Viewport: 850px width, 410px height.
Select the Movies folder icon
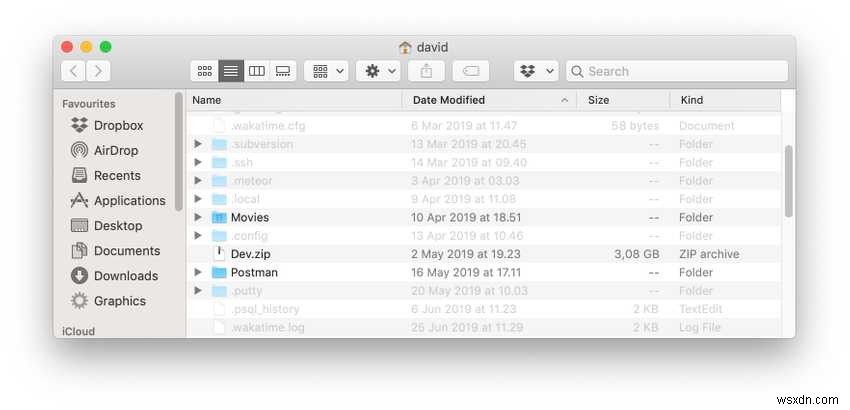click(219, 217)
